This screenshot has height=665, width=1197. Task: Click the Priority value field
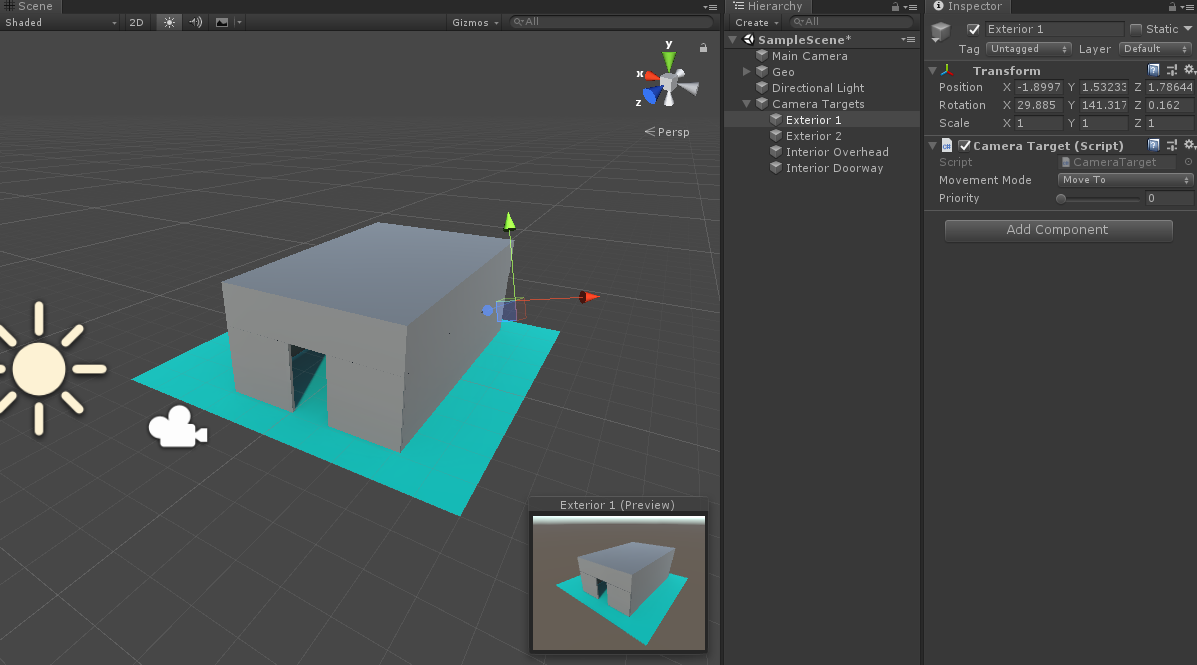[1168, 199]
